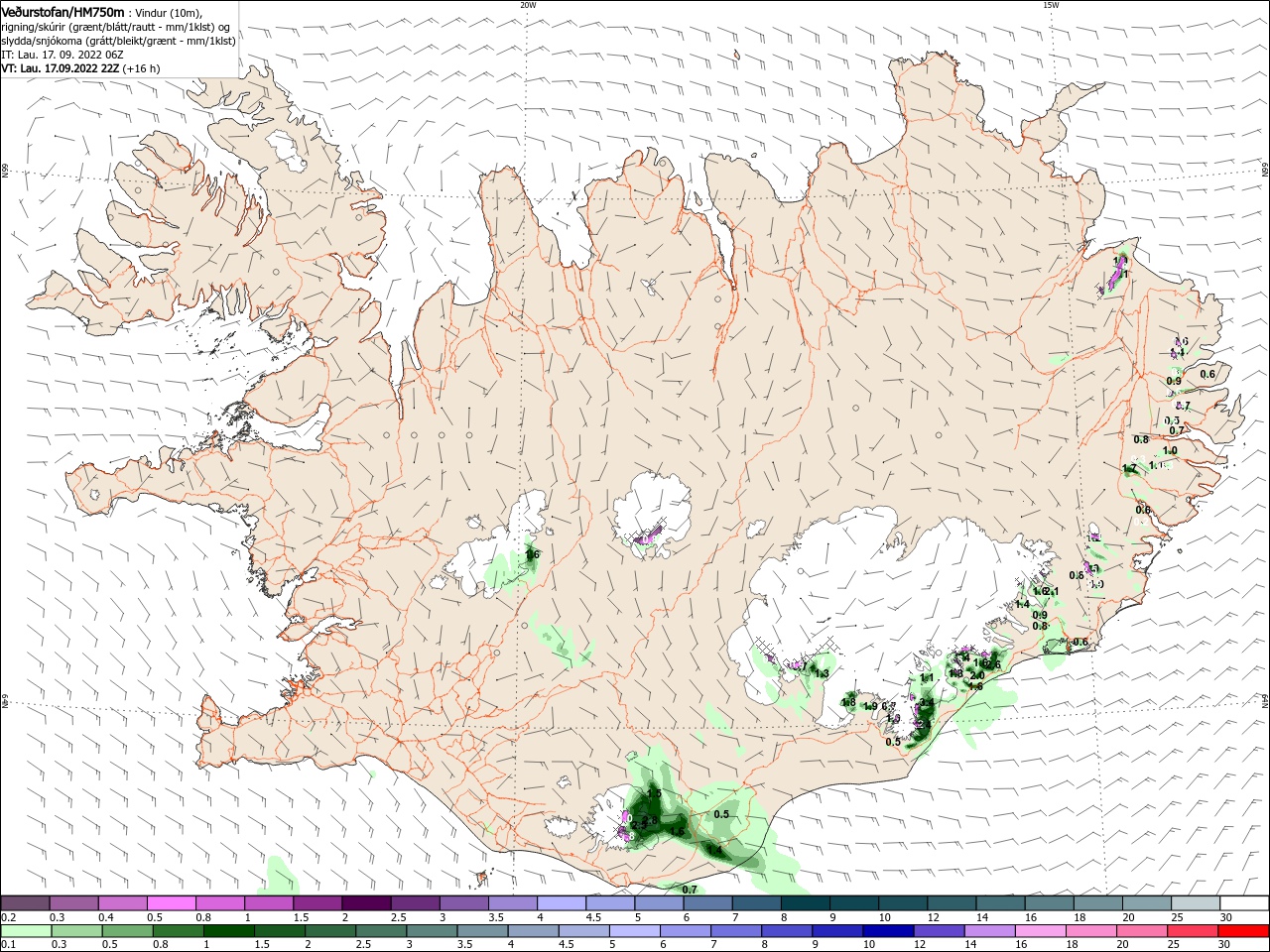Pick the top-row purple swatch starting at 0.2
Viewport: 1270px width, 952px height.
pyautogui.click(x=26, y=903)
